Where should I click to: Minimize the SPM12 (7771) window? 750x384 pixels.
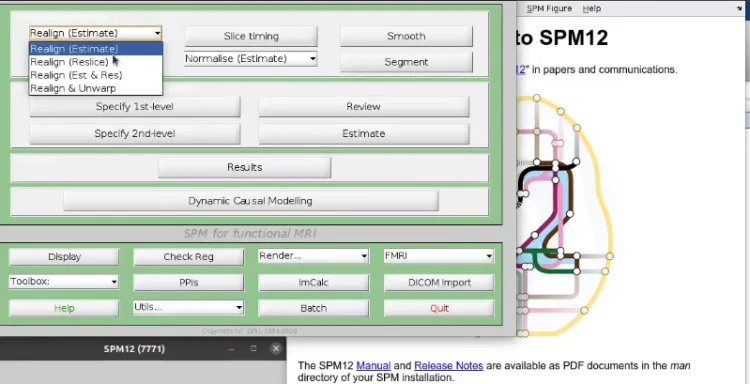tap(232, 349)
